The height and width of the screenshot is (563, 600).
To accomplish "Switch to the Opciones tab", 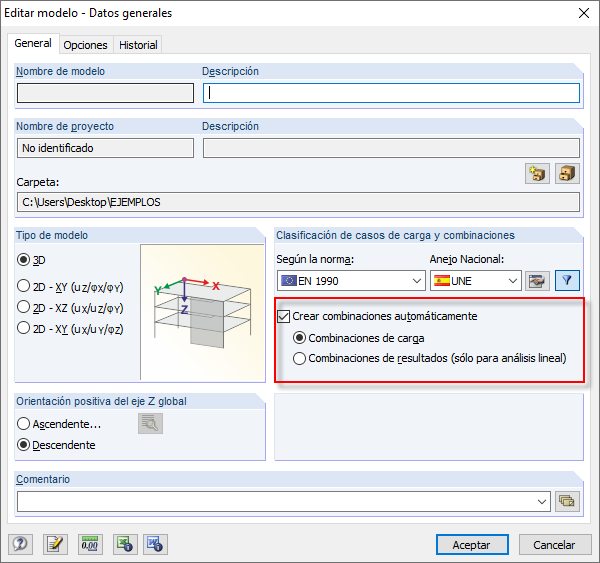I will [x=85, y=45].
